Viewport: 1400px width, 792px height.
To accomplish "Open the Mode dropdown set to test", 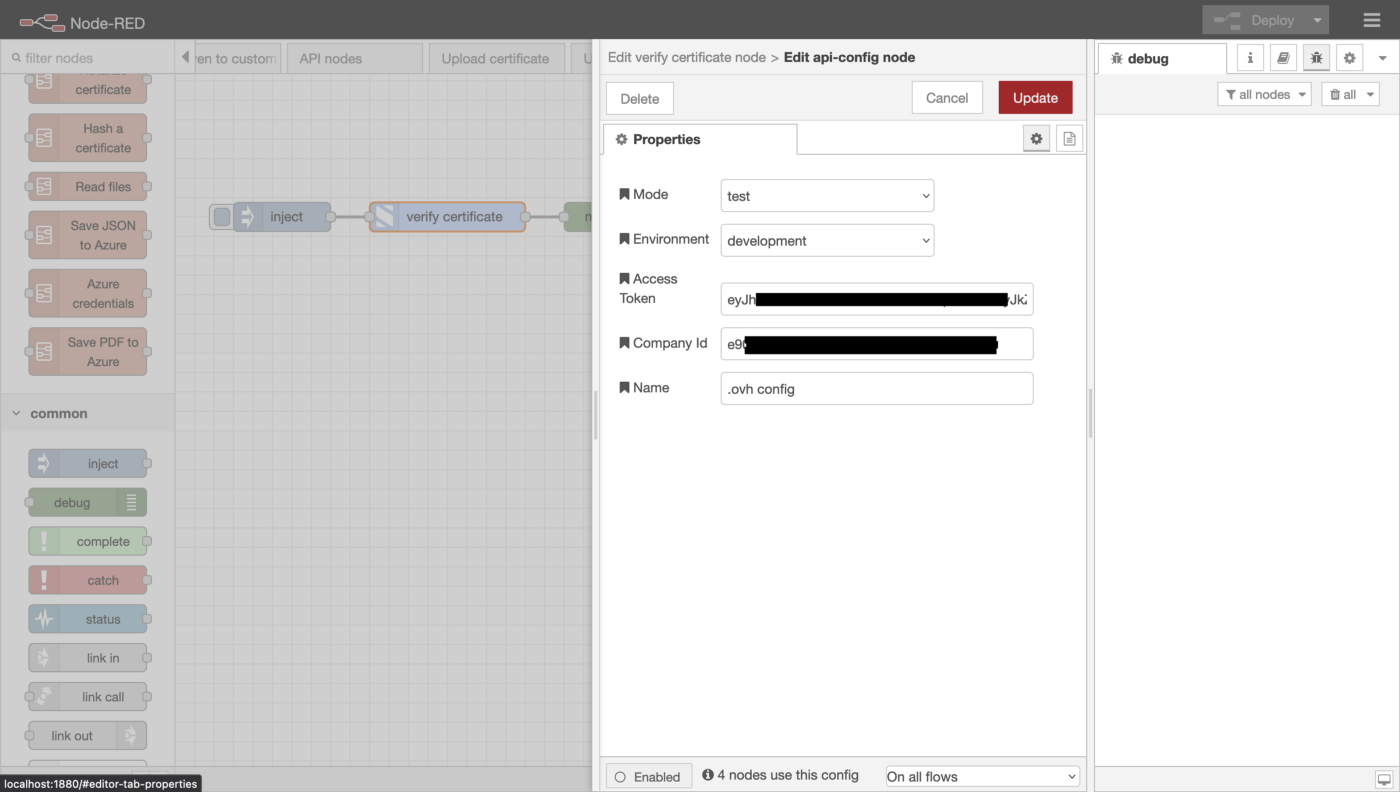I will (x=827, y=196).
